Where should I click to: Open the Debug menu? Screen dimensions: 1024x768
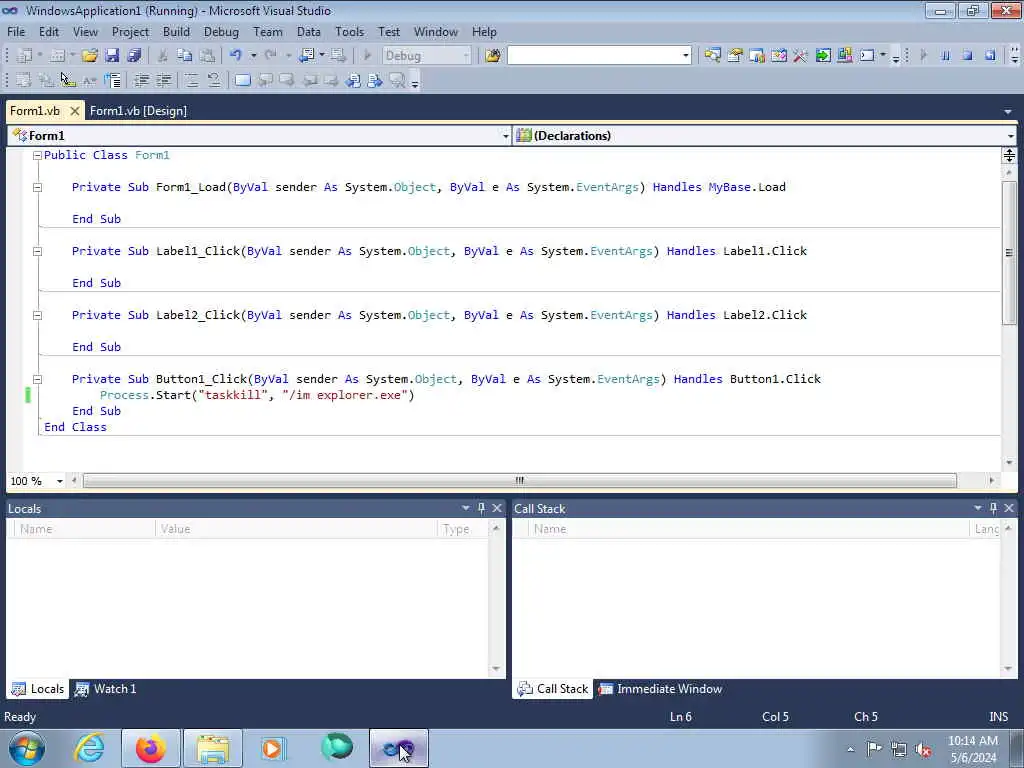[x=221, y=32]
